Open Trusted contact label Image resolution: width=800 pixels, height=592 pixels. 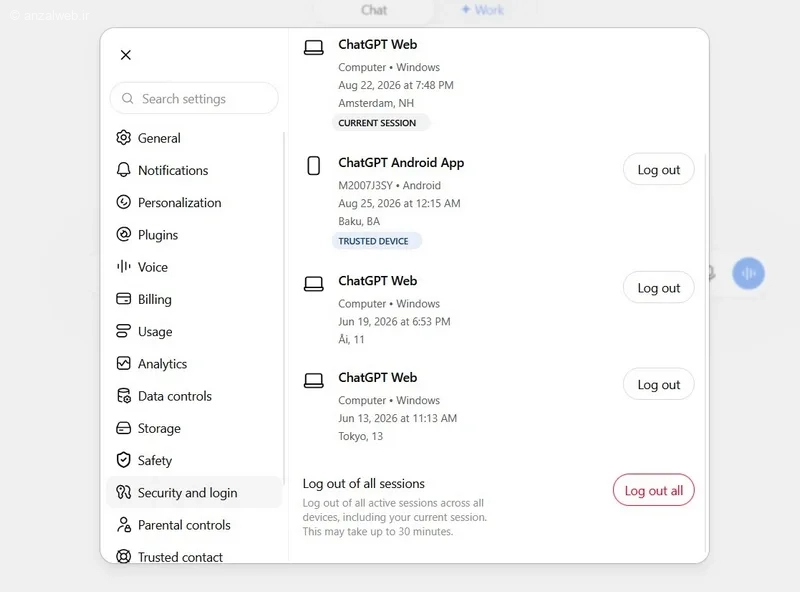tap(180, 557)
